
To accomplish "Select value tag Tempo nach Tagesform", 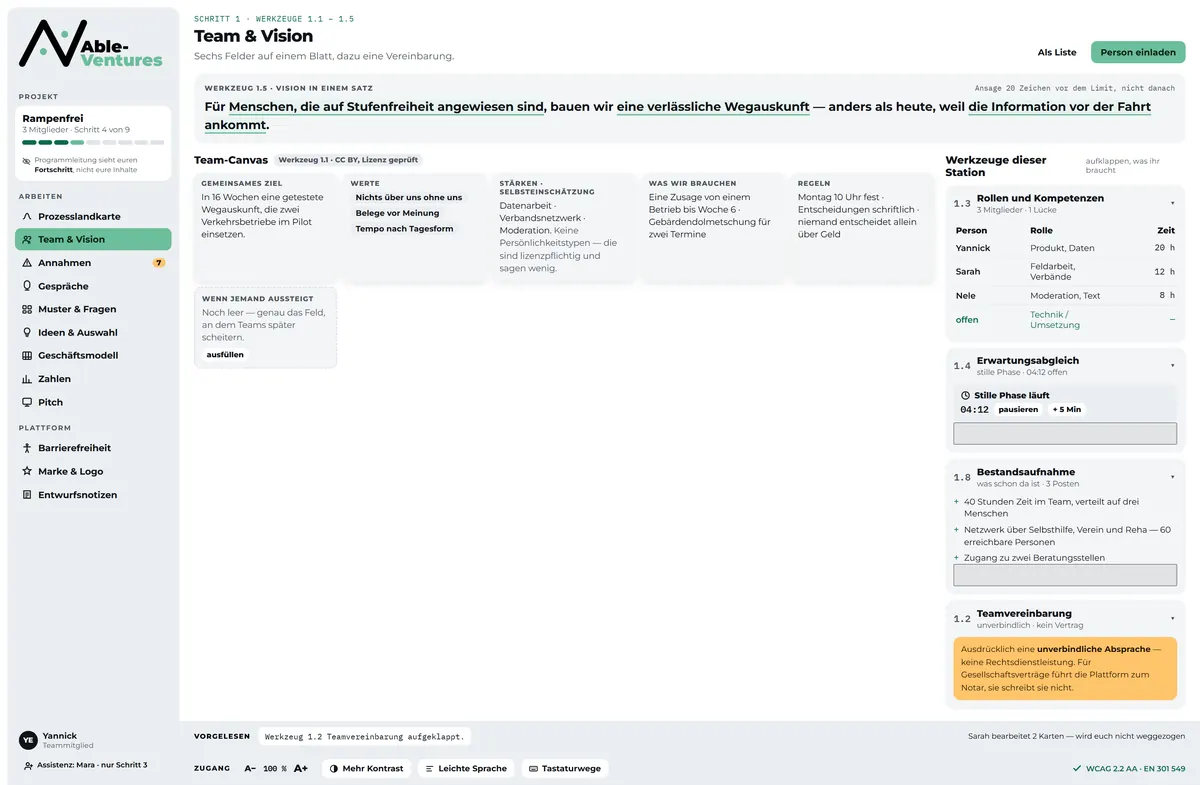I will pyautogui.click(x=404, y=229).
